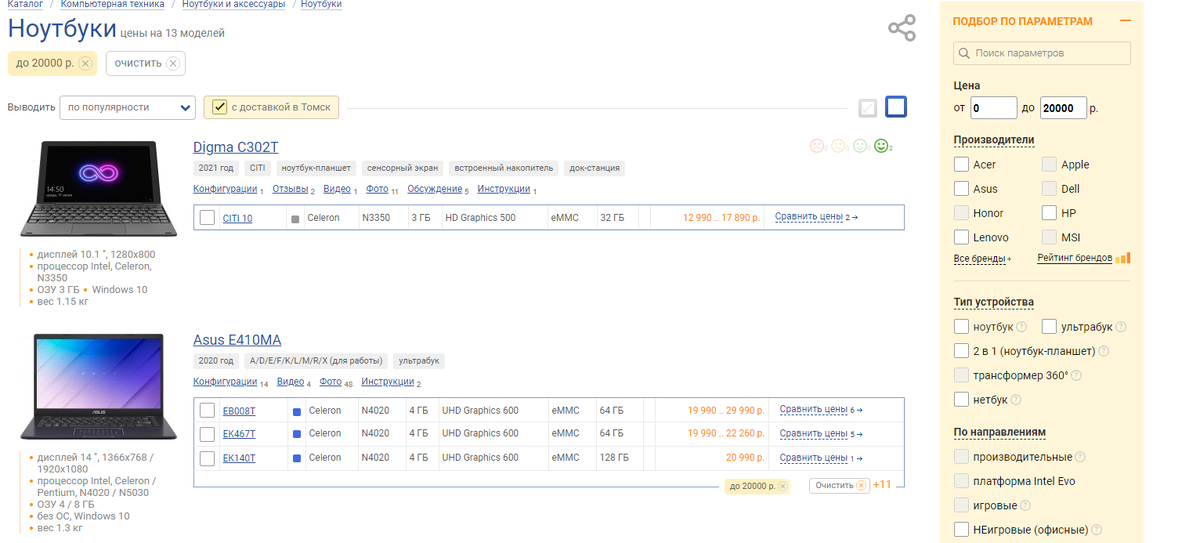
Task: Tick the HP manufacturer checkbox
Action: pyautogui.click(x=1049, y=213)
